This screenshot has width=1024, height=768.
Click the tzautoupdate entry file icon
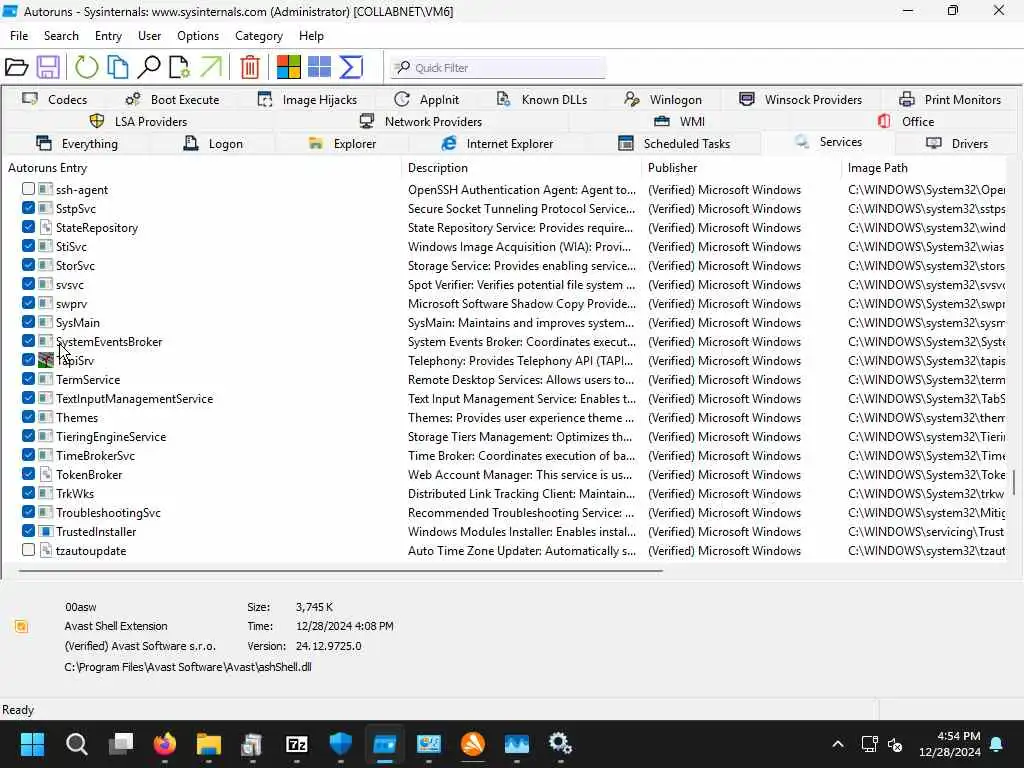tap(46, 551)
